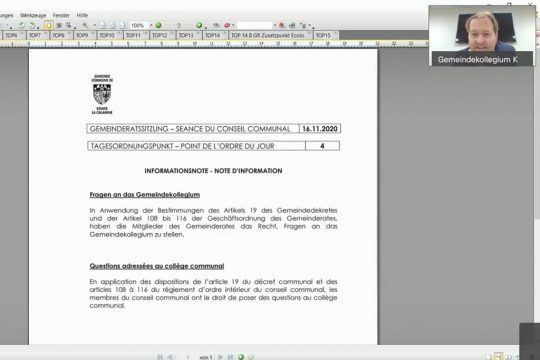Click agenda item number 4 cell

click(x=322, y=146)
